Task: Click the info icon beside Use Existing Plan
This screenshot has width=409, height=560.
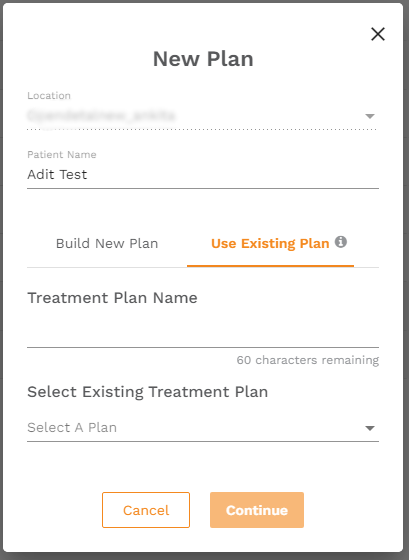Action: [340, 242]
